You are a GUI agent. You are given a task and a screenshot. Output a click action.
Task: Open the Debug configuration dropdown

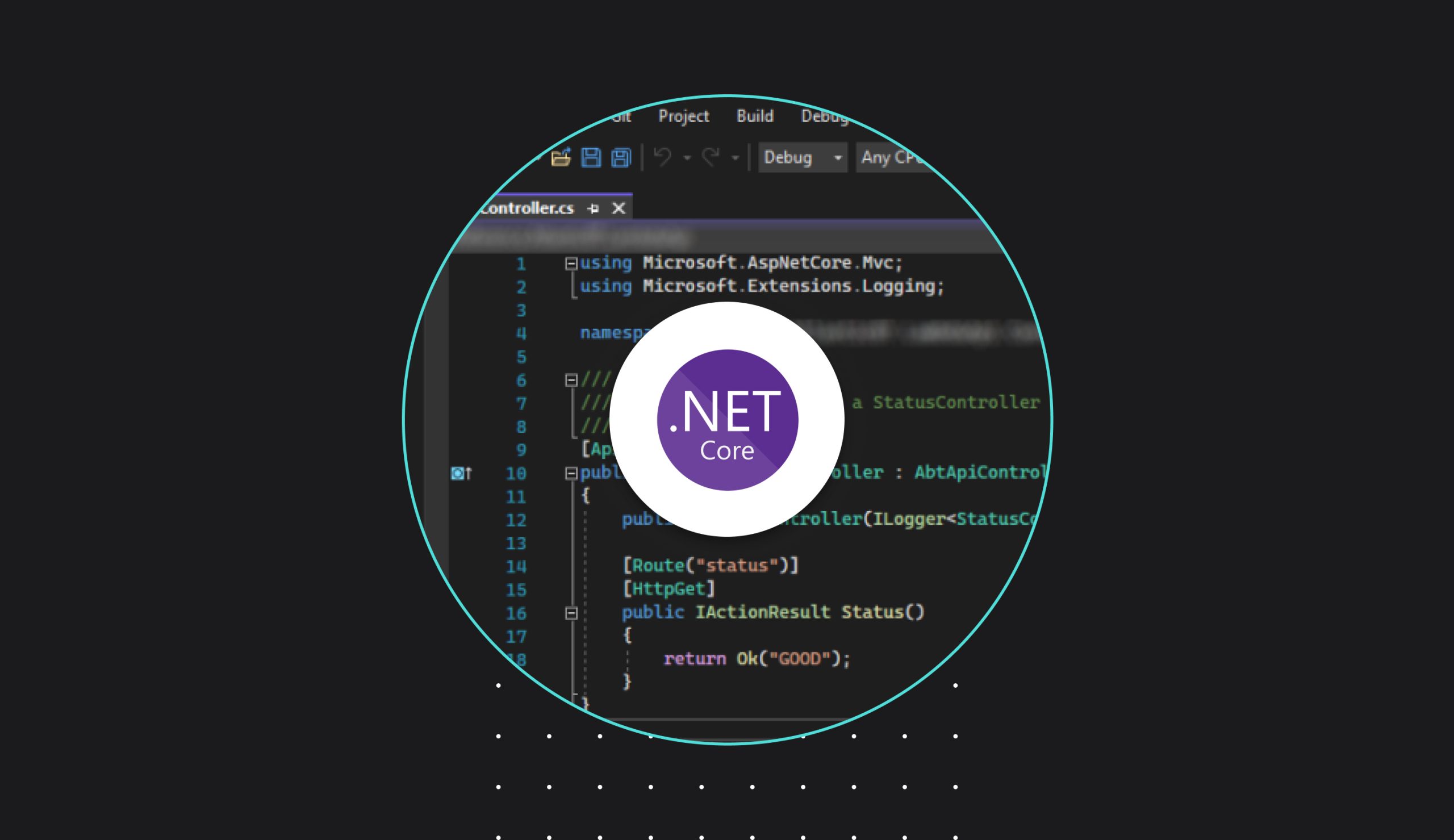pyautogui.click(x=803, y=157)
